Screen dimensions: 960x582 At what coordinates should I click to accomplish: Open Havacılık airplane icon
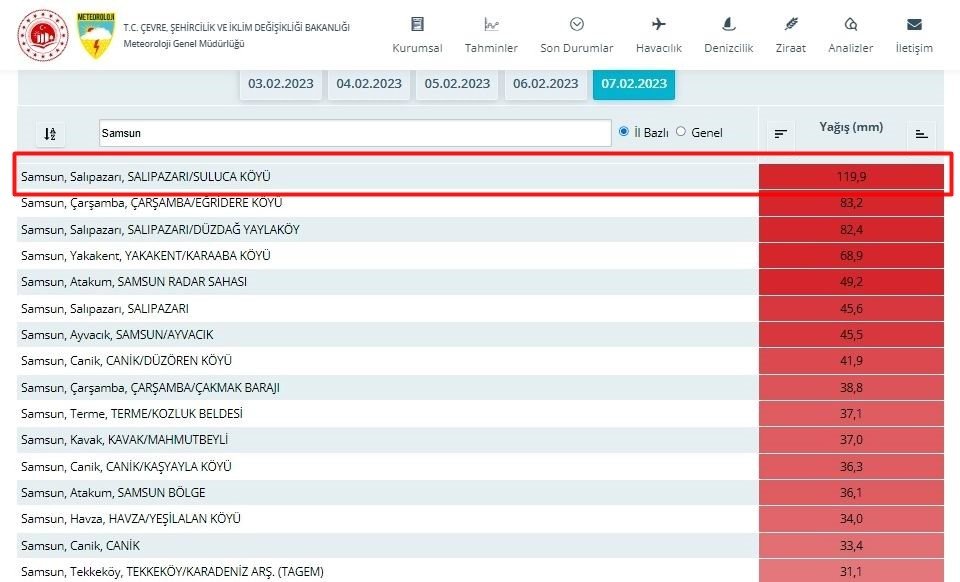tap(658, 24)
